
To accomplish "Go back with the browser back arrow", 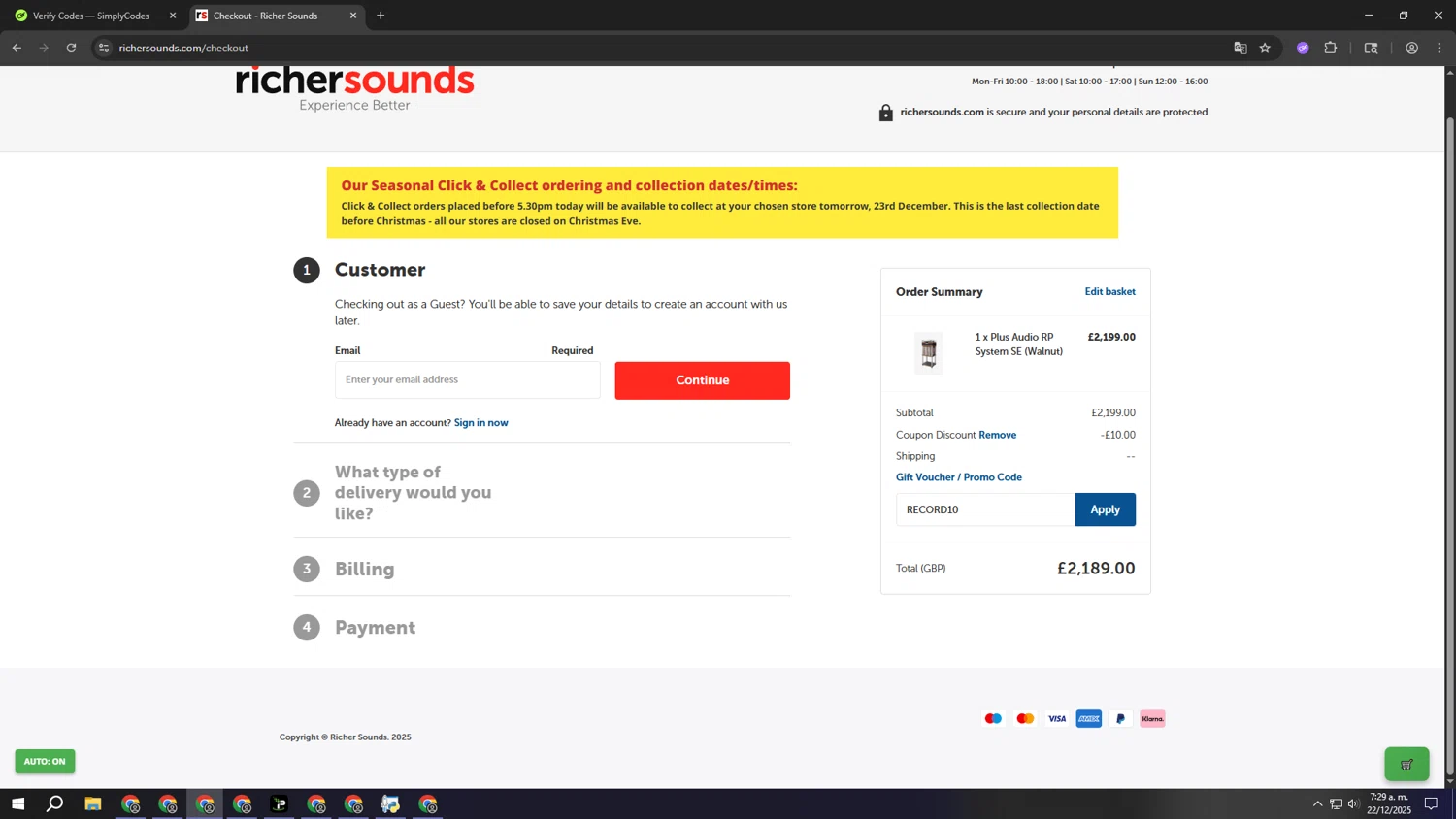I will [x=17, y=48].
